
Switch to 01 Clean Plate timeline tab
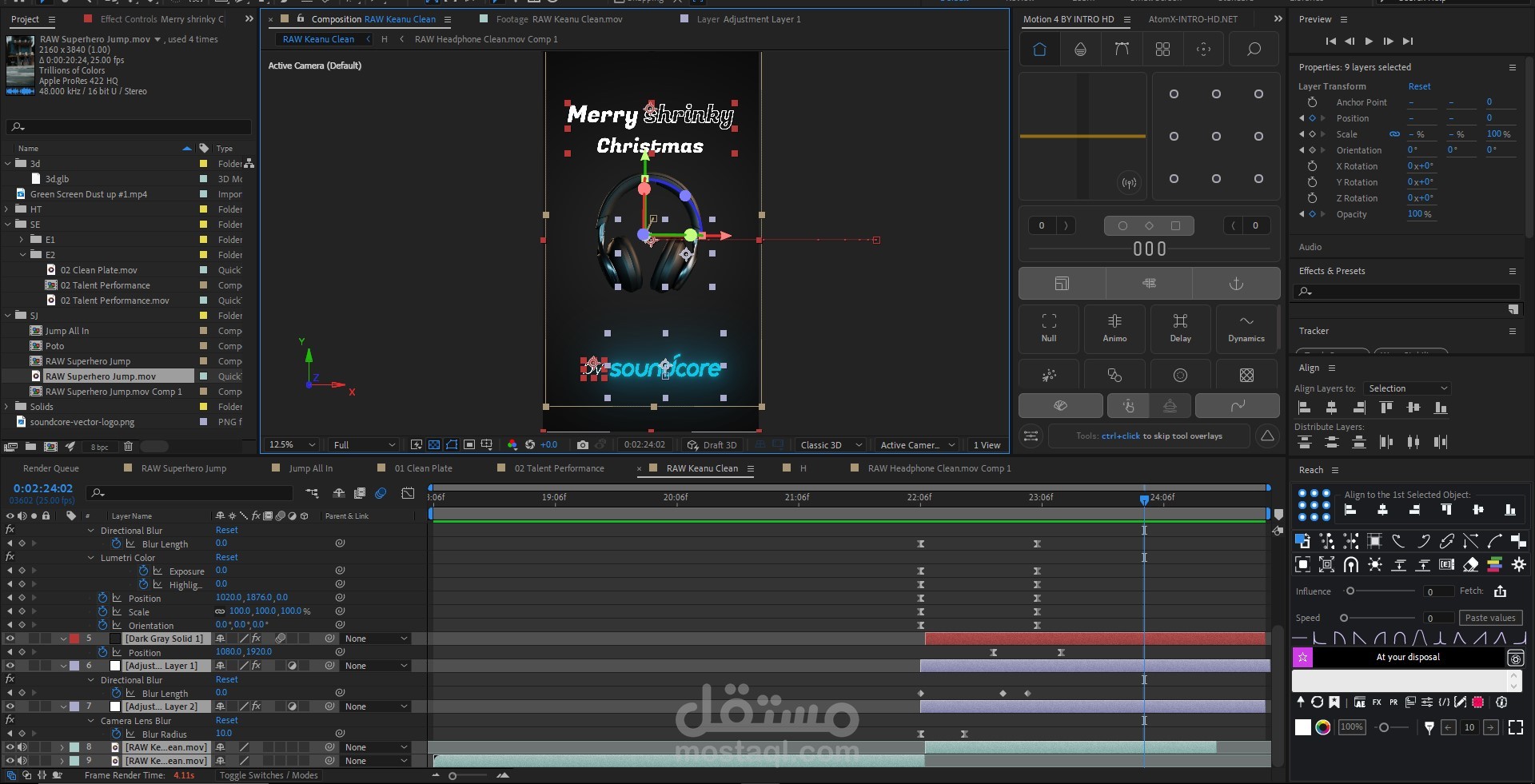click(x=423, y=468)
